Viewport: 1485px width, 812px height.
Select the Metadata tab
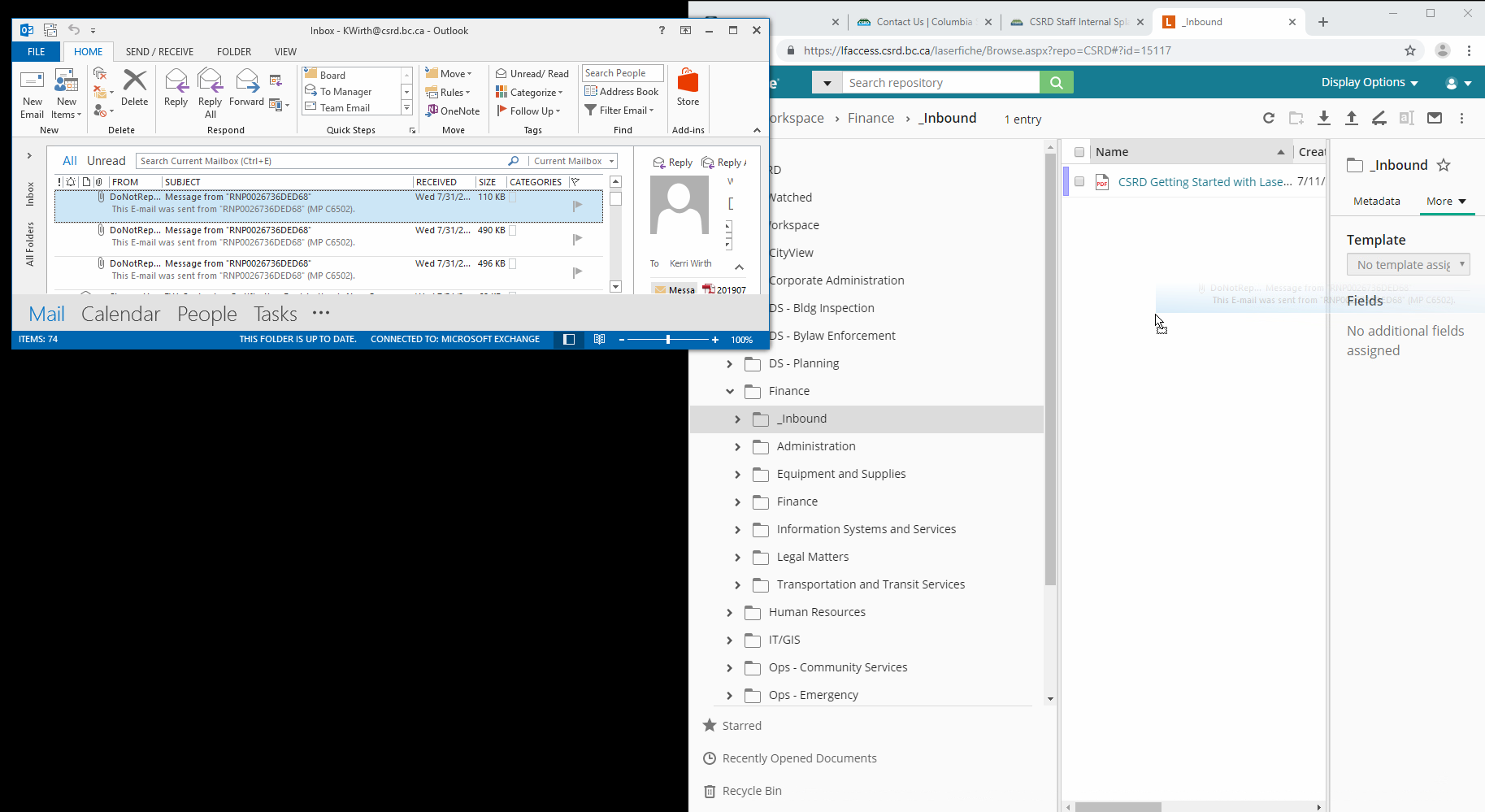[x=1376, y=202]
